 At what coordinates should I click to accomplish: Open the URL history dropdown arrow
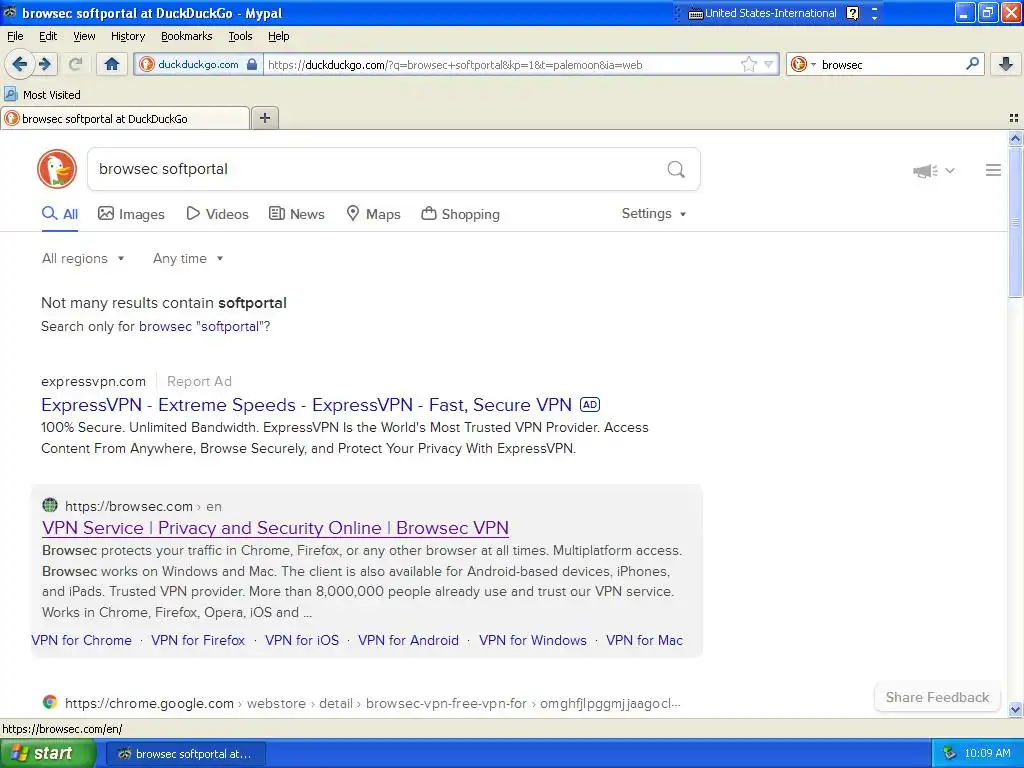point(769,64)
